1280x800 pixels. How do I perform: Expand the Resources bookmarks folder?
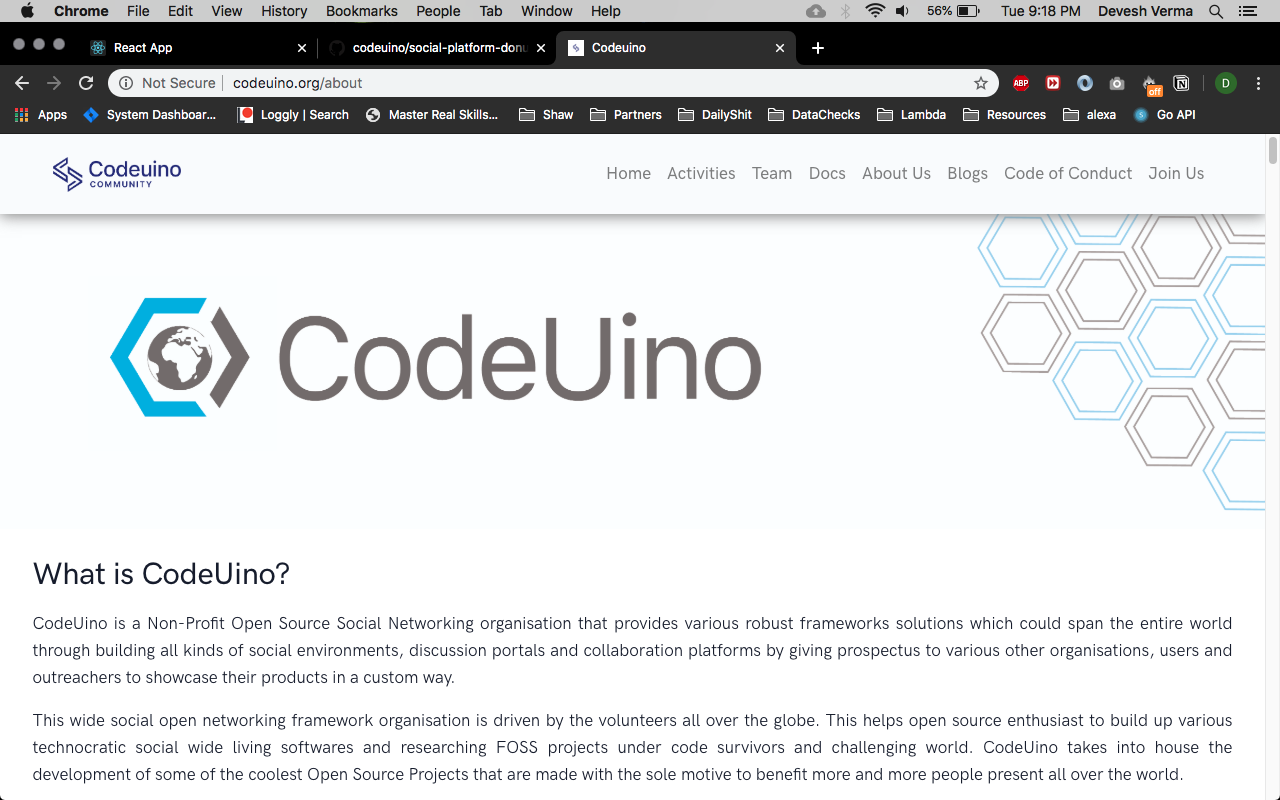point(1005,115)
